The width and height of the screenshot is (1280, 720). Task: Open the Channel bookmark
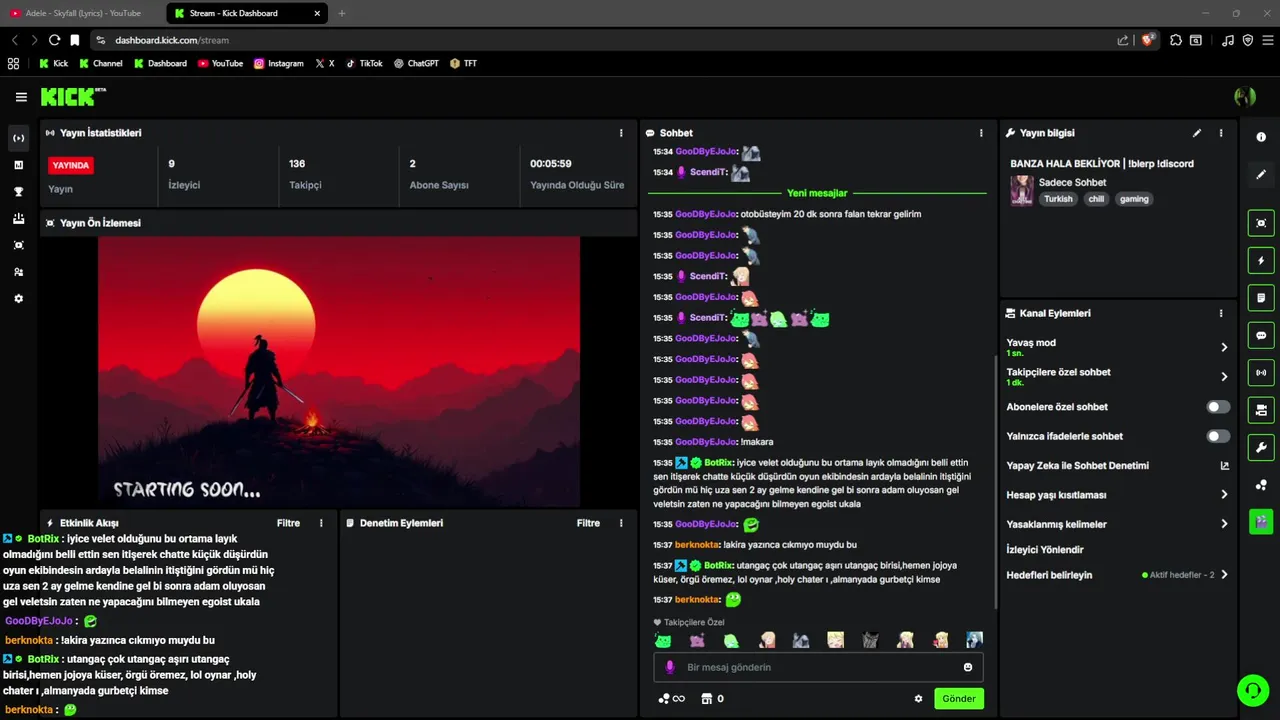[100, 63]
